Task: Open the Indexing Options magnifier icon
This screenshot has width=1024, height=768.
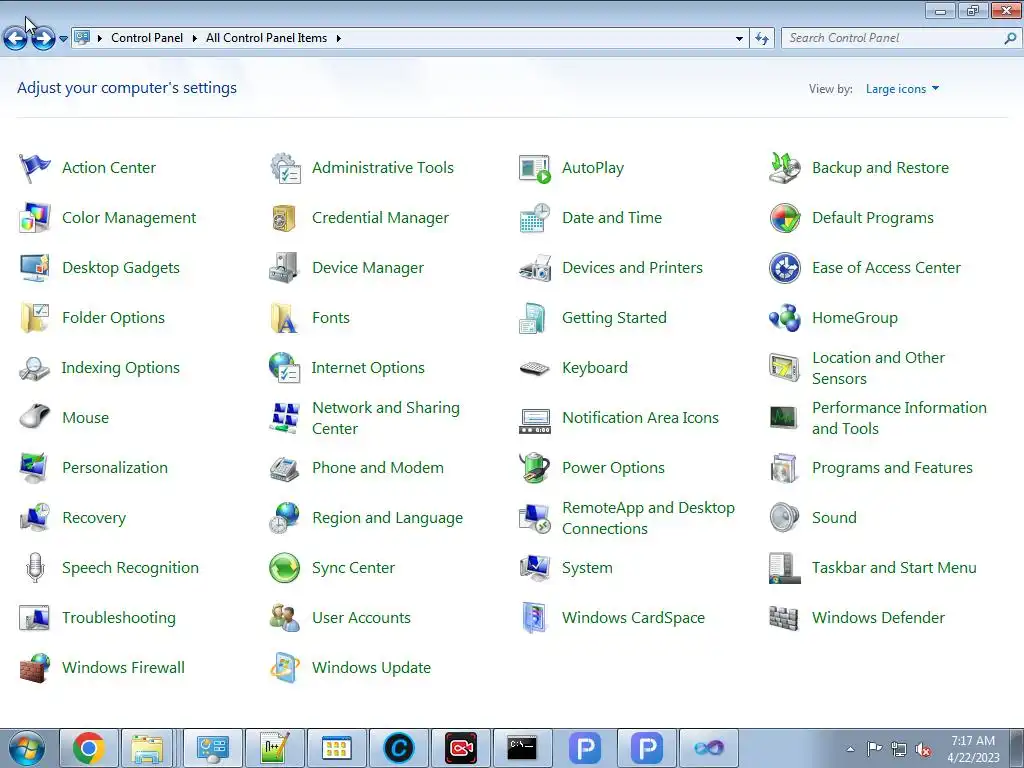Action: pos(35,368)
